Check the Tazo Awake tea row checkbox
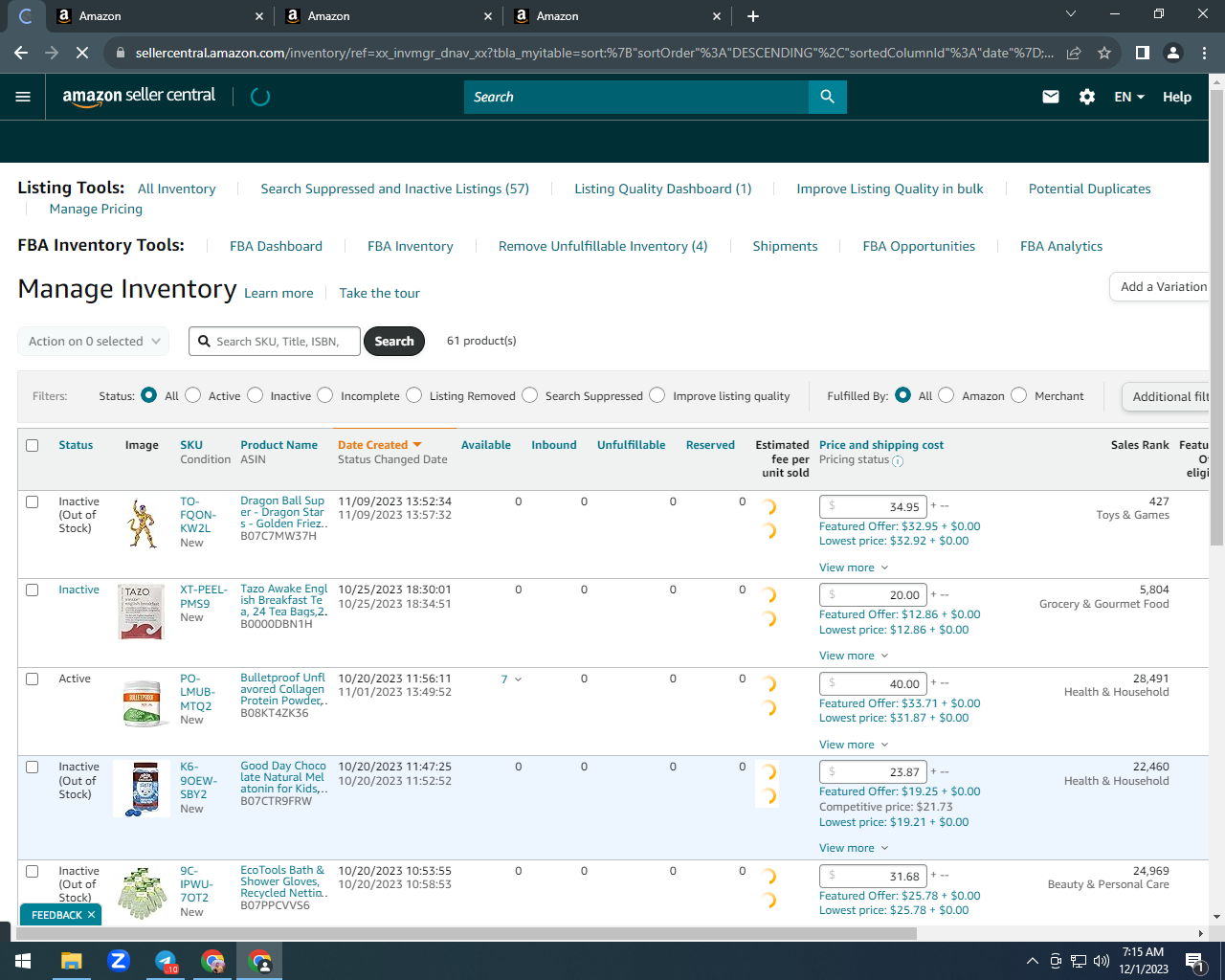Screen dimensions: 1225x980 point(33,590)
